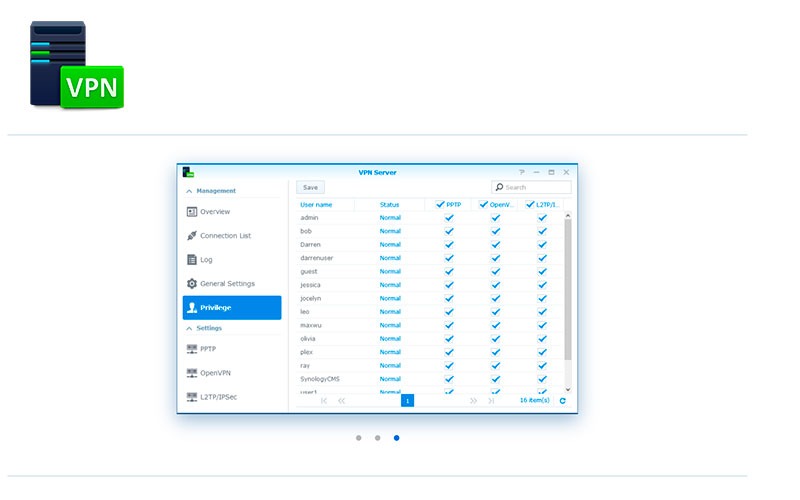Go to next page arrow

point(473,401)
